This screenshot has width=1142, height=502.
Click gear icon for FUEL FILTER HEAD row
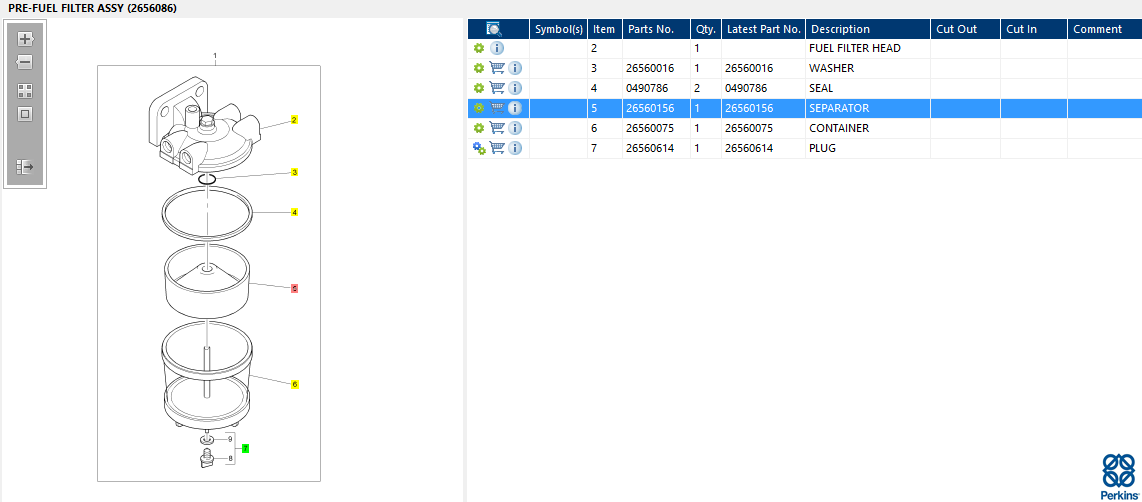[x=479, y=48]
